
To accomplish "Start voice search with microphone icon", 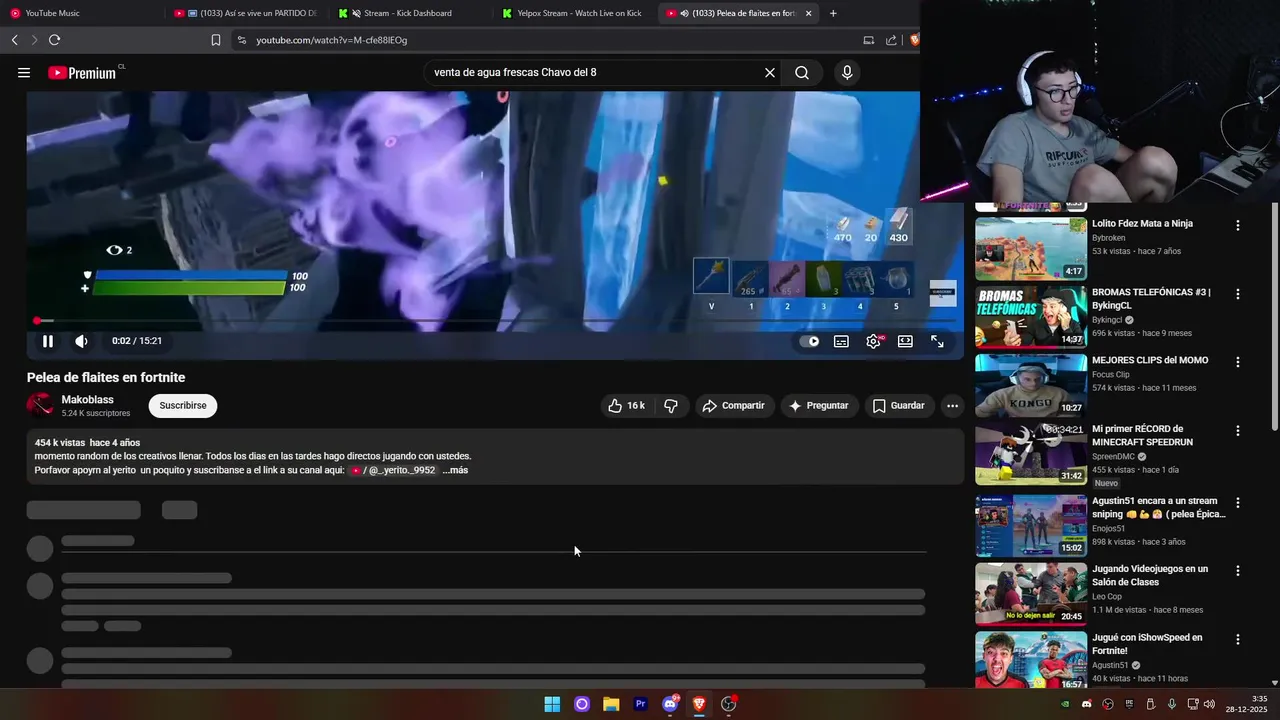I will pyautogui.click(x=847, y=72).
